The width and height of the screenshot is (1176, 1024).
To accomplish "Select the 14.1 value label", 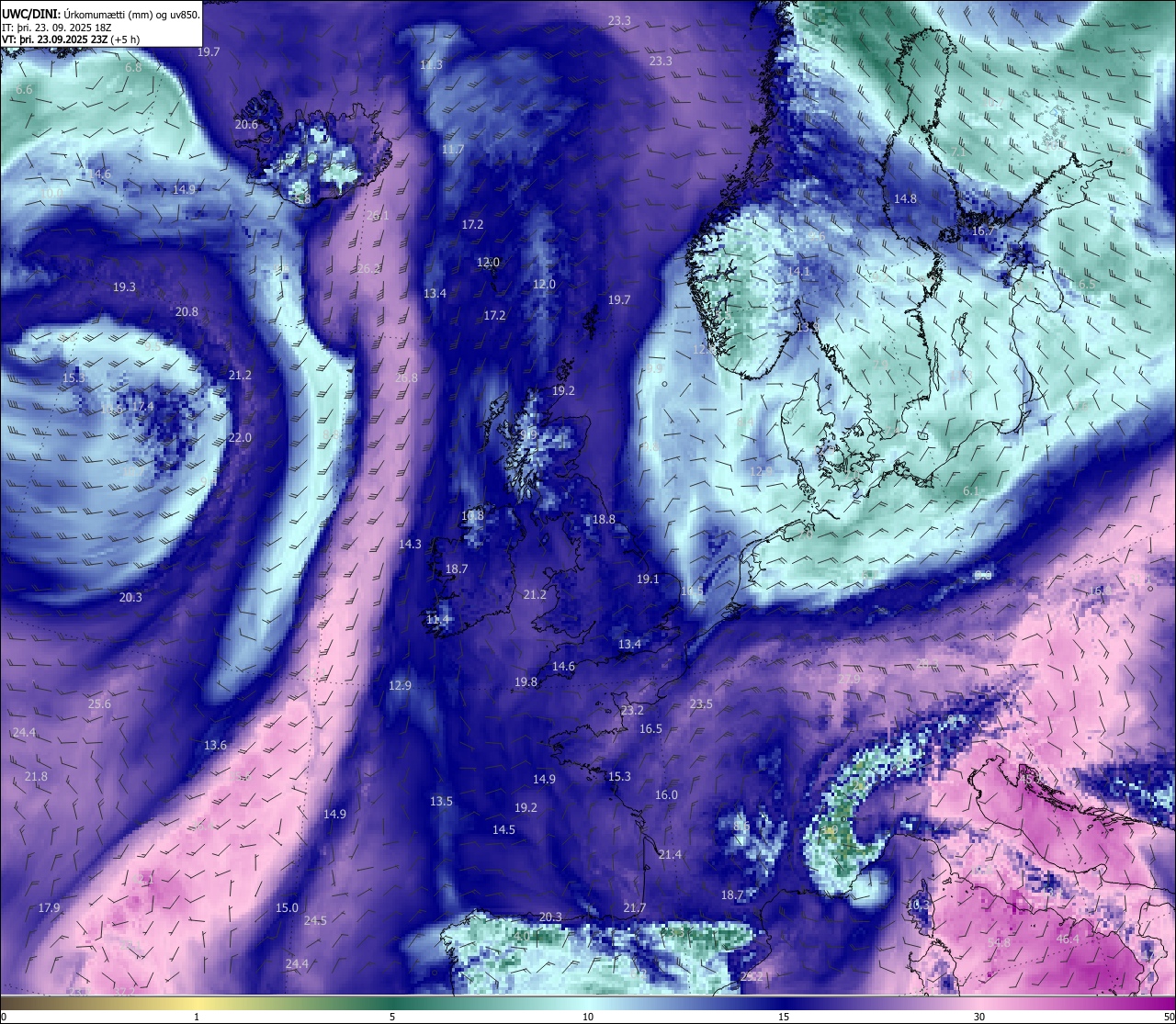I will pos(798,272).
